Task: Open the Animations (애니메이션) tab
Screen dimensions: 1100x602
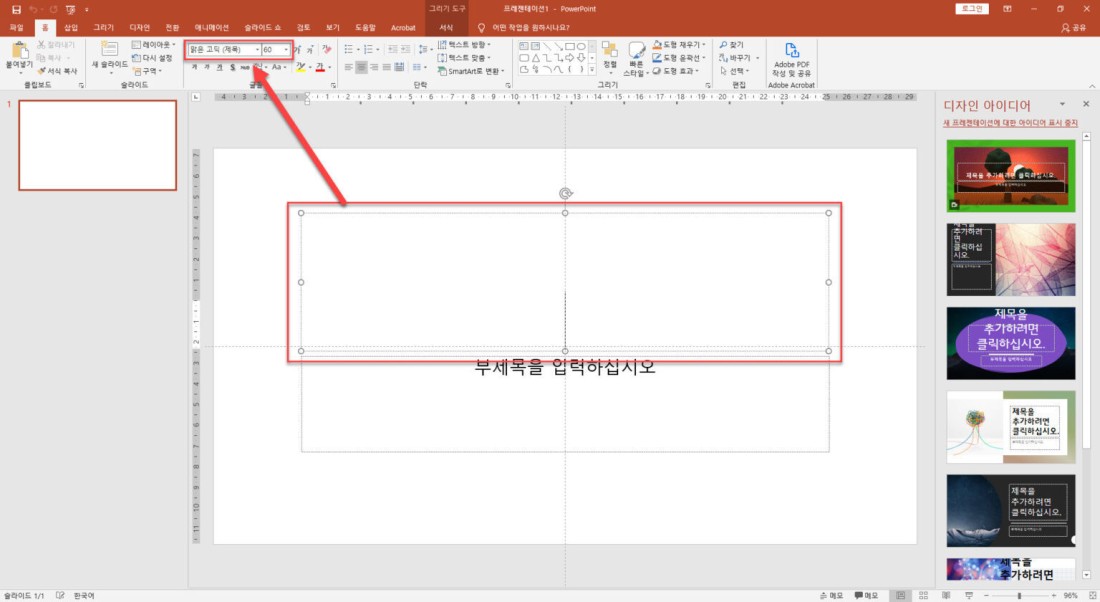Action: point(212,27)
